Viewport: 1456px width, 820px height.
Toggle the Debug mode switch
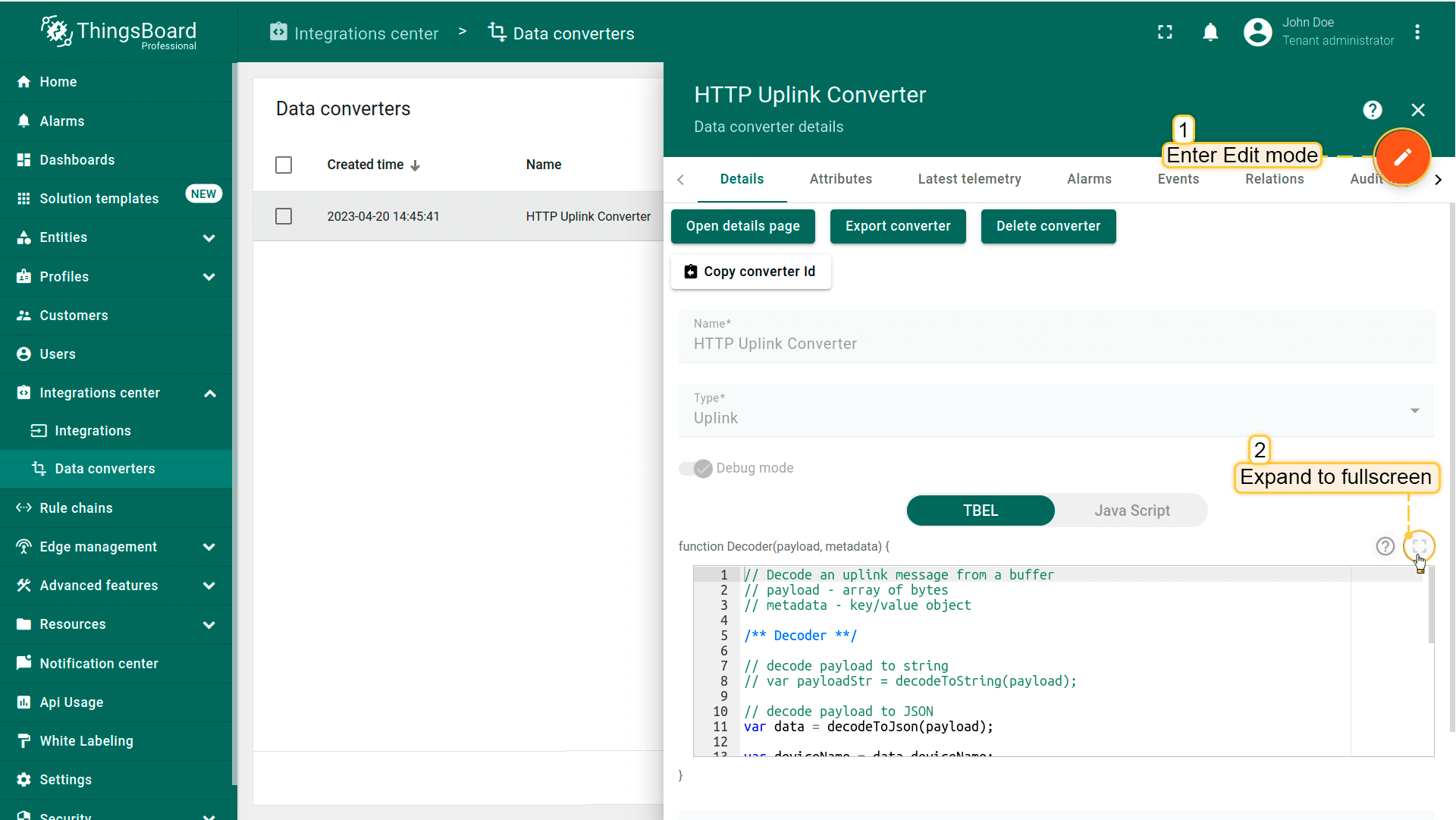coord(695,468)
